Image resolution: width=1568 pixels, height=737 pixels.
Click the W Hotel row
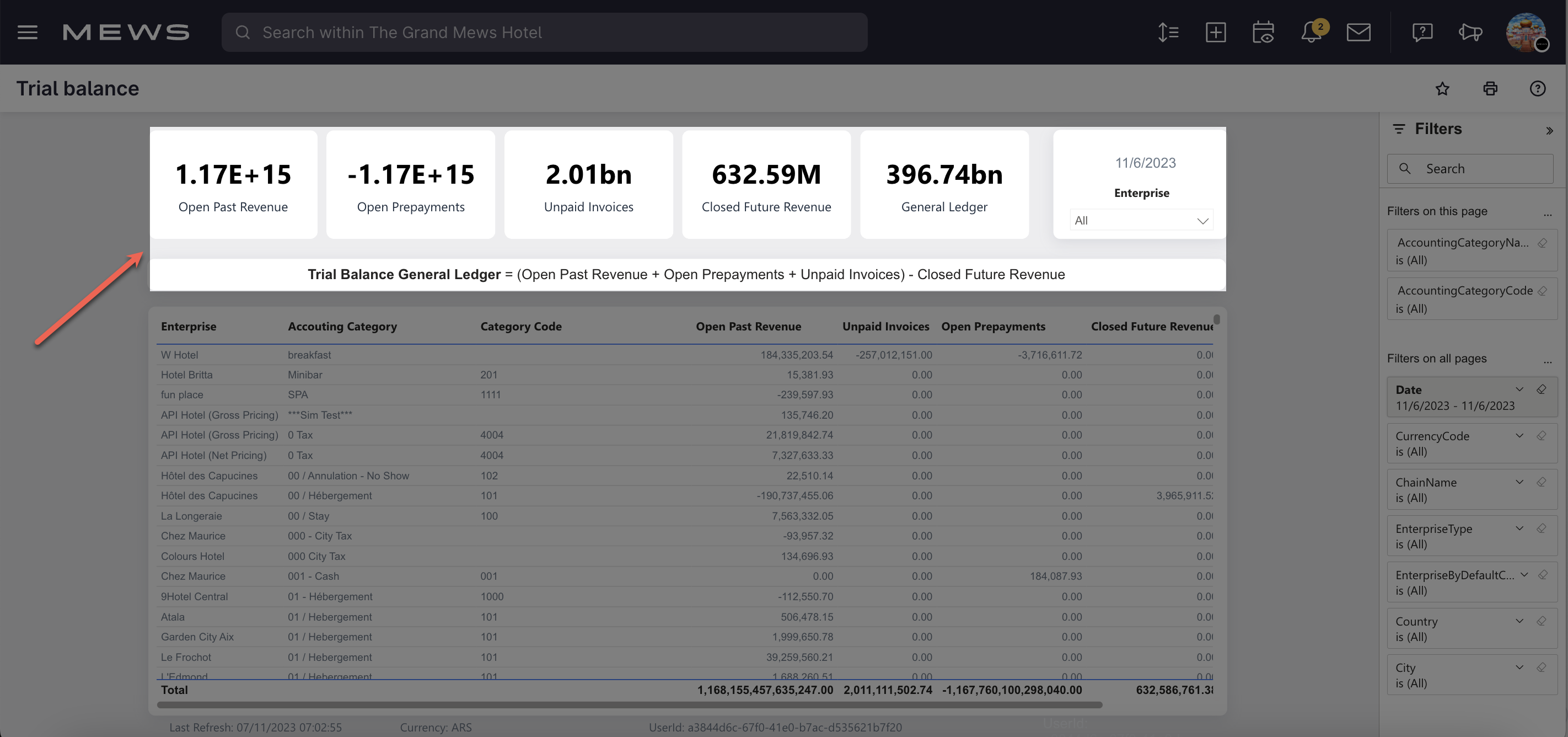click(x=685, y=355)
